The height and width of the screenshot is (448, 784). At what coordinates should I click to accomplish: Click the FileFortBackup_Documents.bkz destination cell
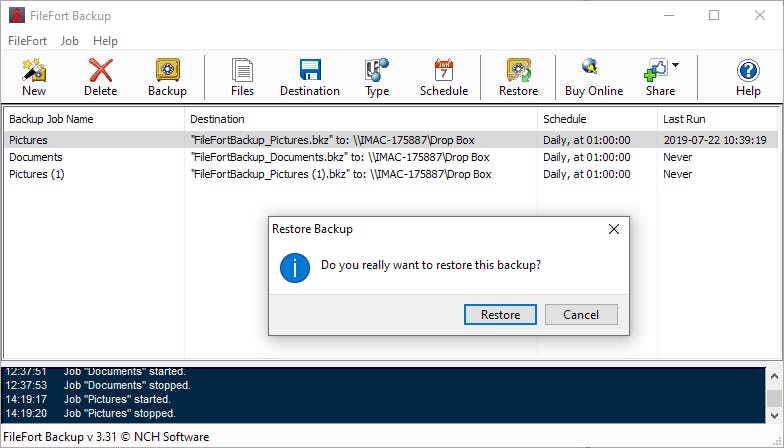coord(340,157)
